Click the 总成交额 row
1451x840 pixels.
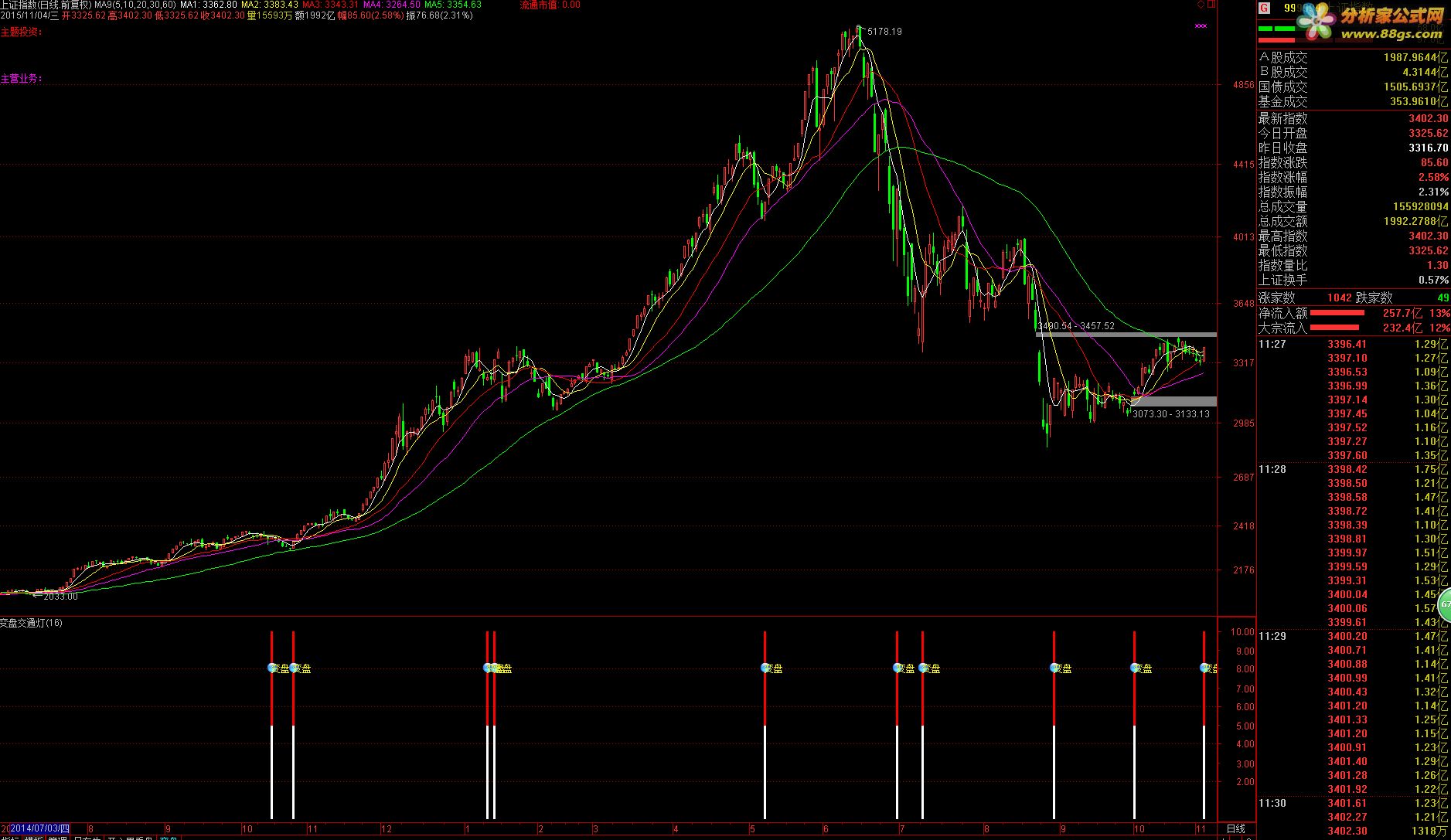coord(1354,221)
